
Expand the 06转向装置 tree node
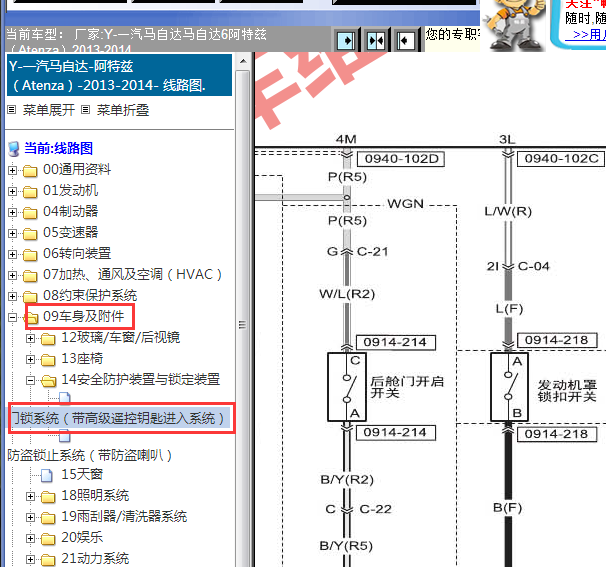click(12, 254)
